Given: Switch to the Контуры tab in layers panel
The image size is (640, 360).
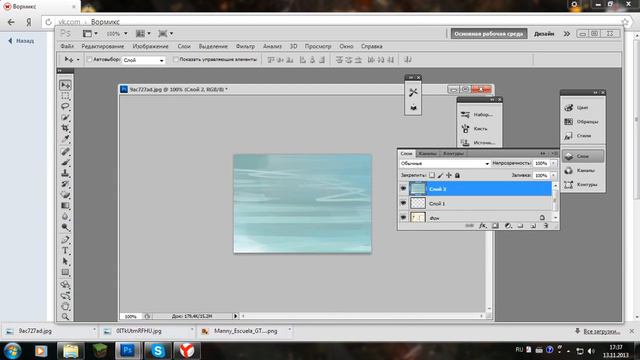Looking at the screenshot, I should click(x=453, y=153).
